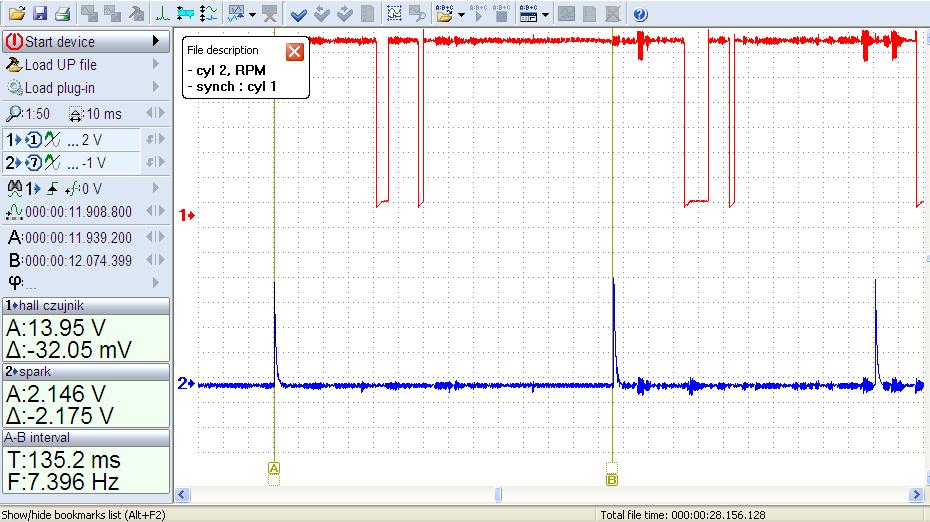Open the Load UP file menu
930x522 pixels.
coord(85,64)
